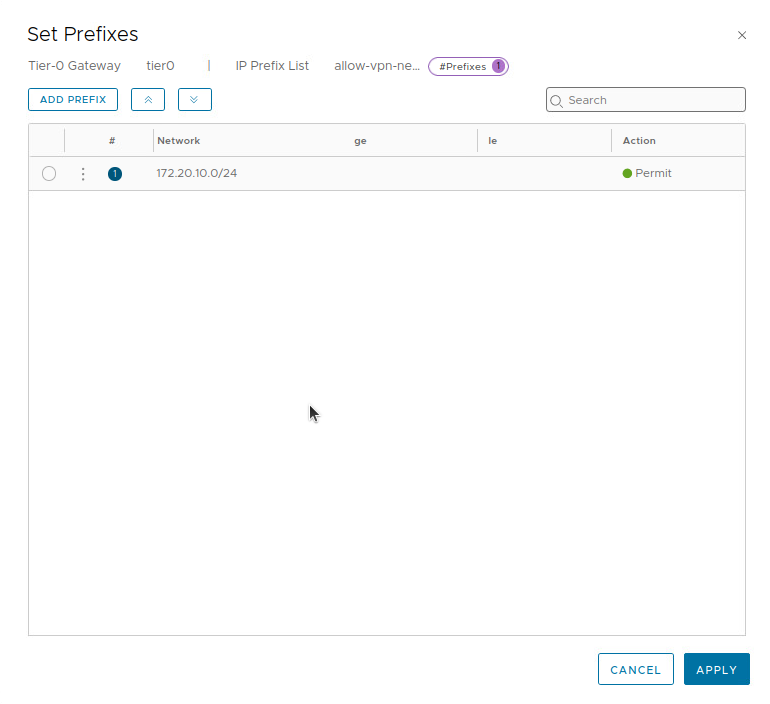Click the ge column header
The height and width of the screenshot is (704, 770).
pos(360,141)
